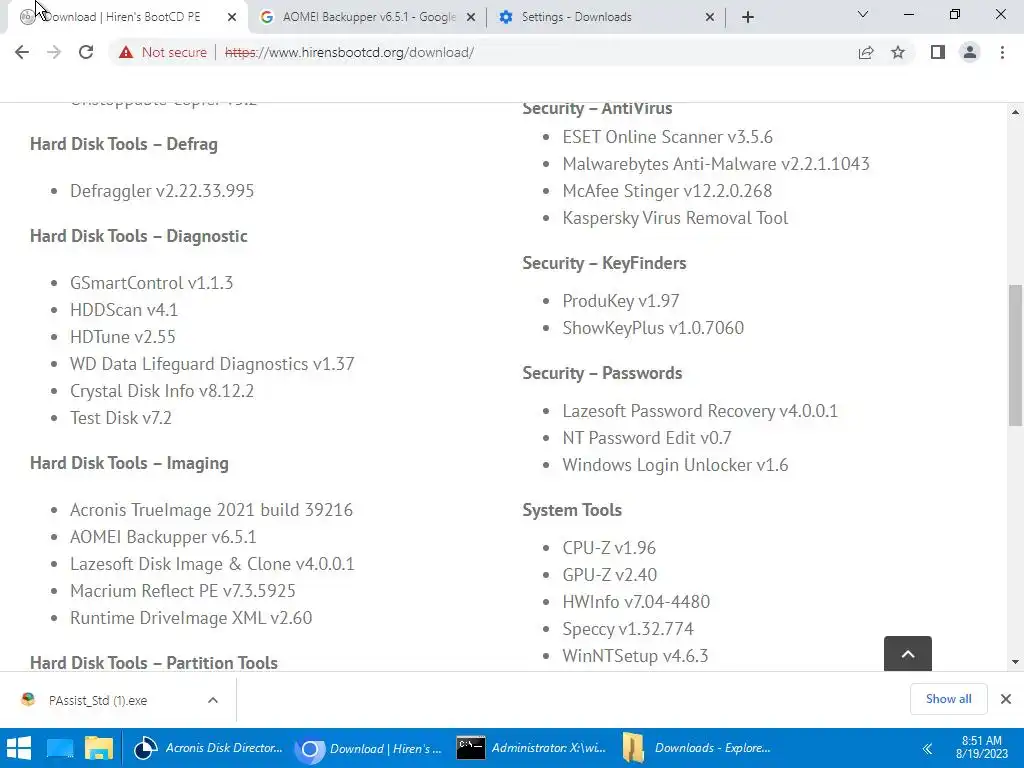Reload the current page

pos(86,52)
